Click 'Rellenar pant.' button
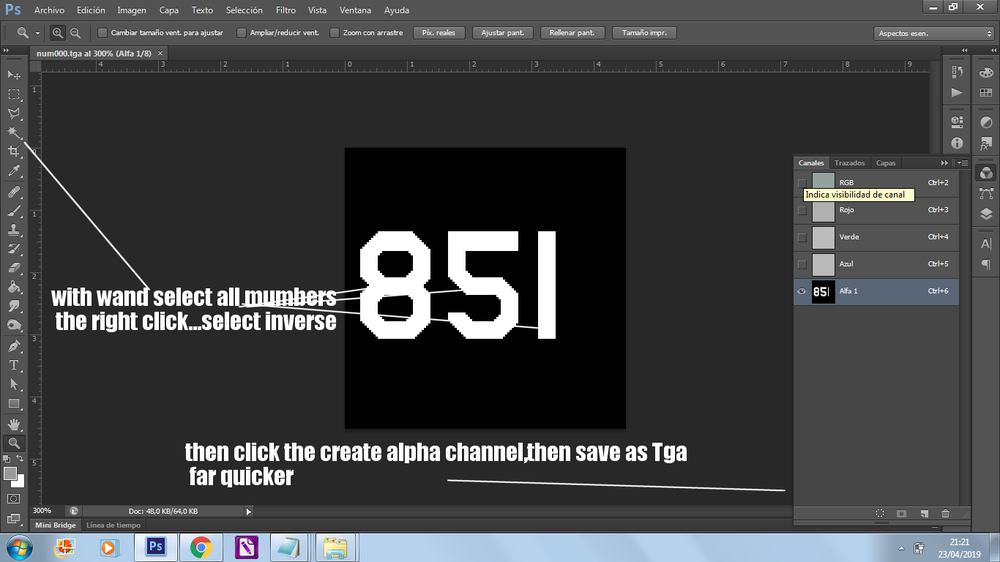The width and height of the screenshot is (1000, 562). point(572,33)
